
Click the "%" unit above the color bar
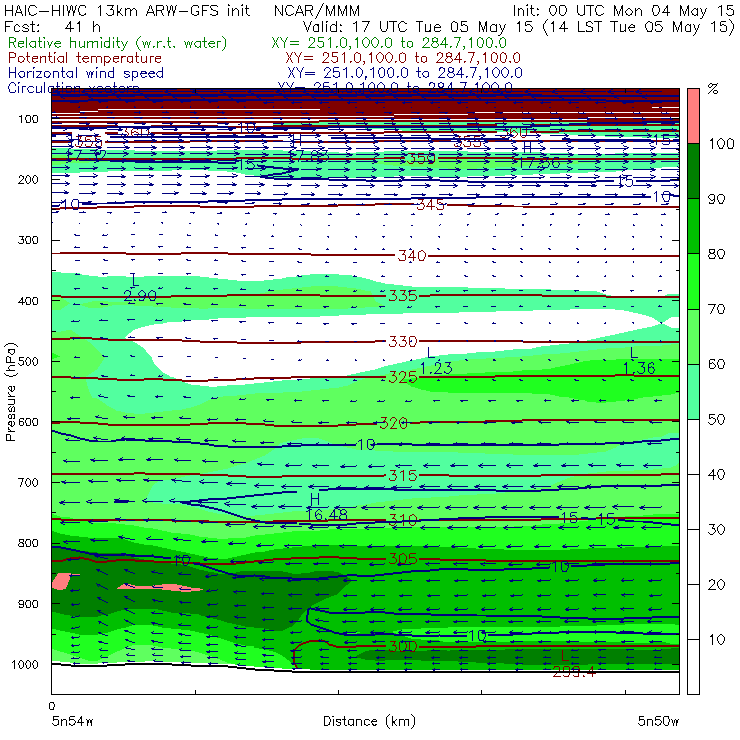pos(713,89)
